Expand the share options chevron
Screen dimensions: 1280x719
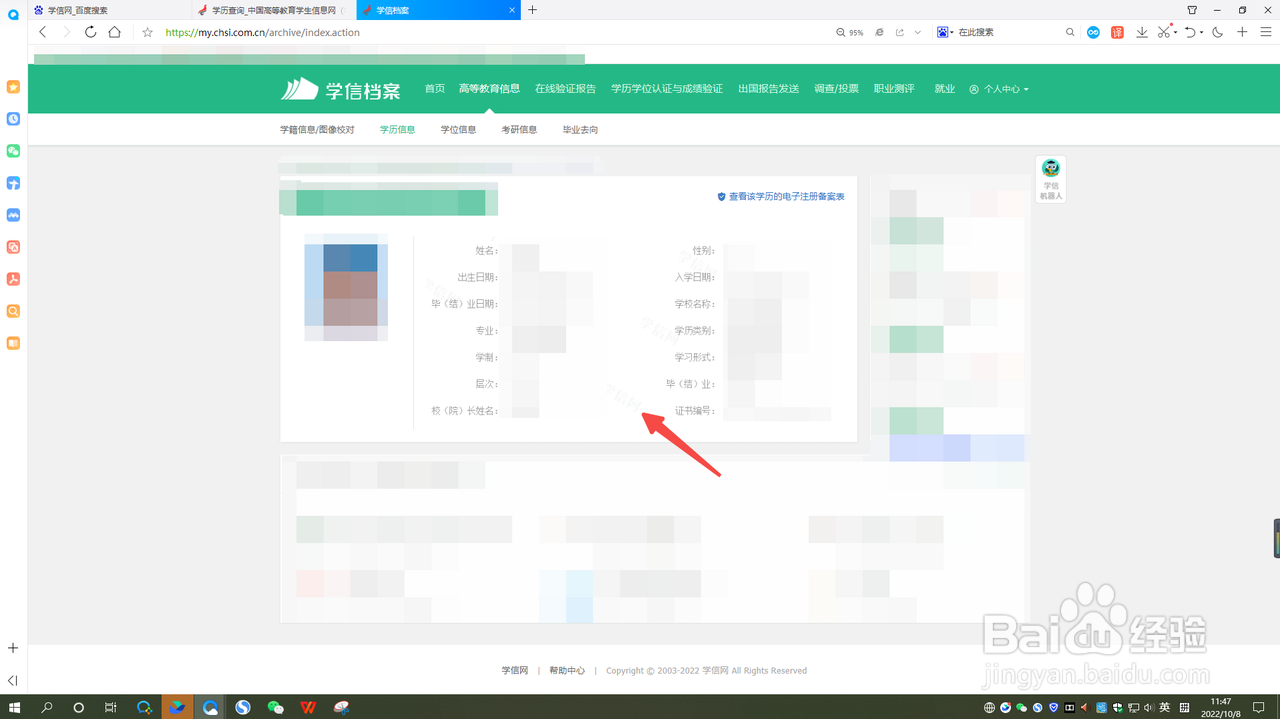pos(917,32)
